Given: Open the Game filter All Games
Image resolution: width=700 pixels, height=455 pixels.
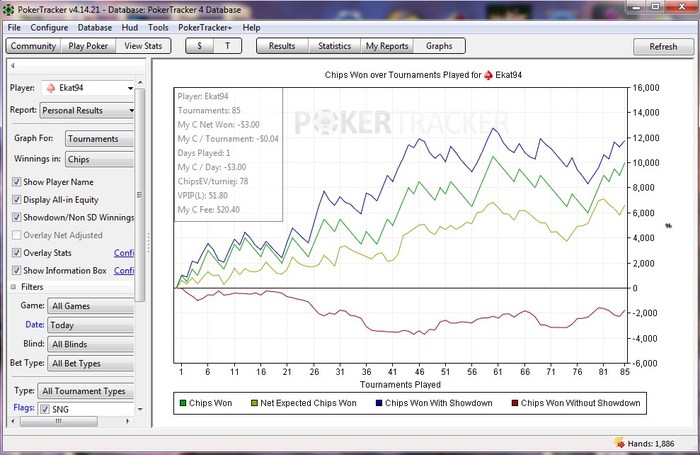Looking at the screenshot, I should [91, 306].
